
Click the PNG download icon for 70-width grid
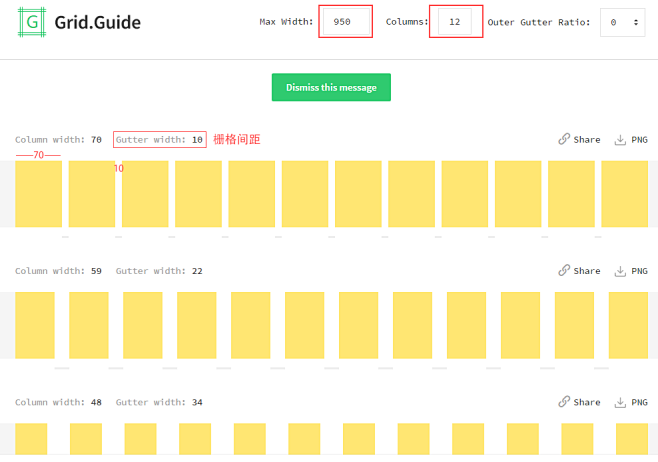point(620,140)
